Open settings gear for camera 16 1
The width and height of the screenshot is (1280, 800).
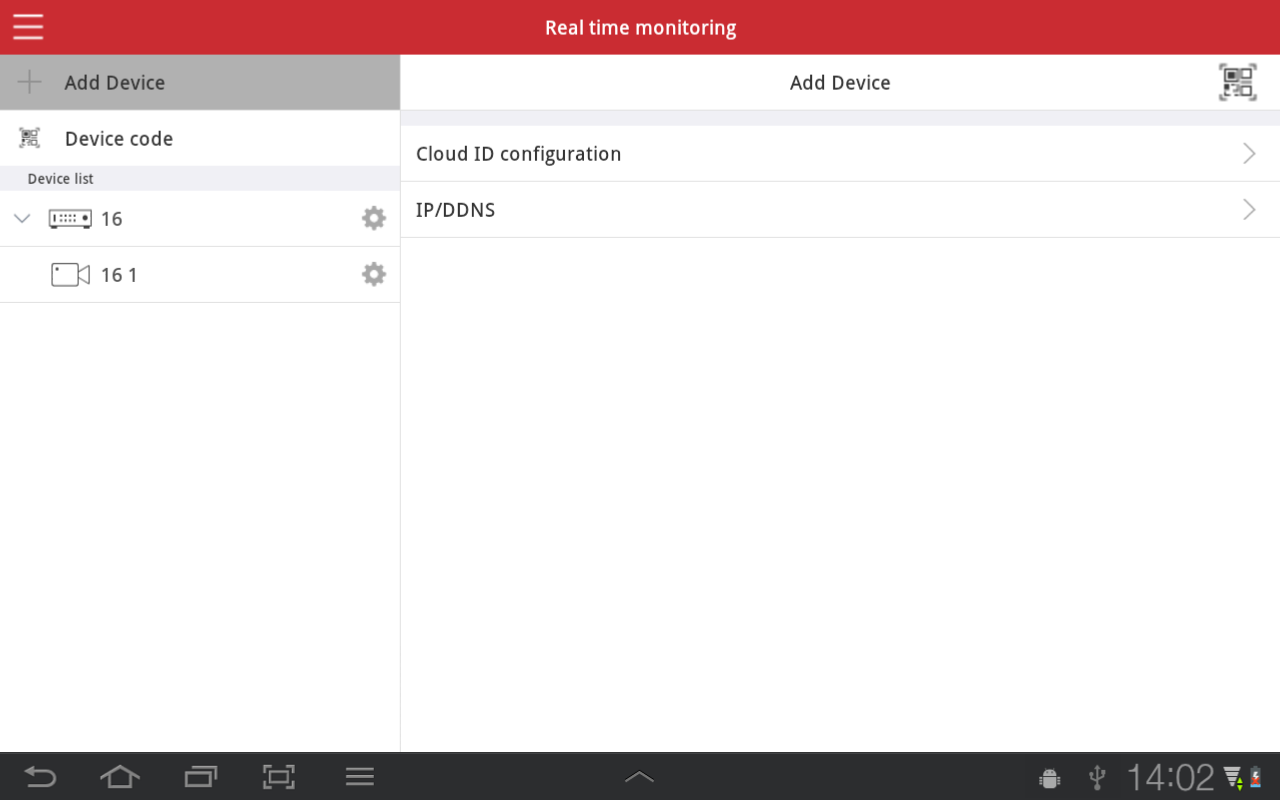click(374, 274)
